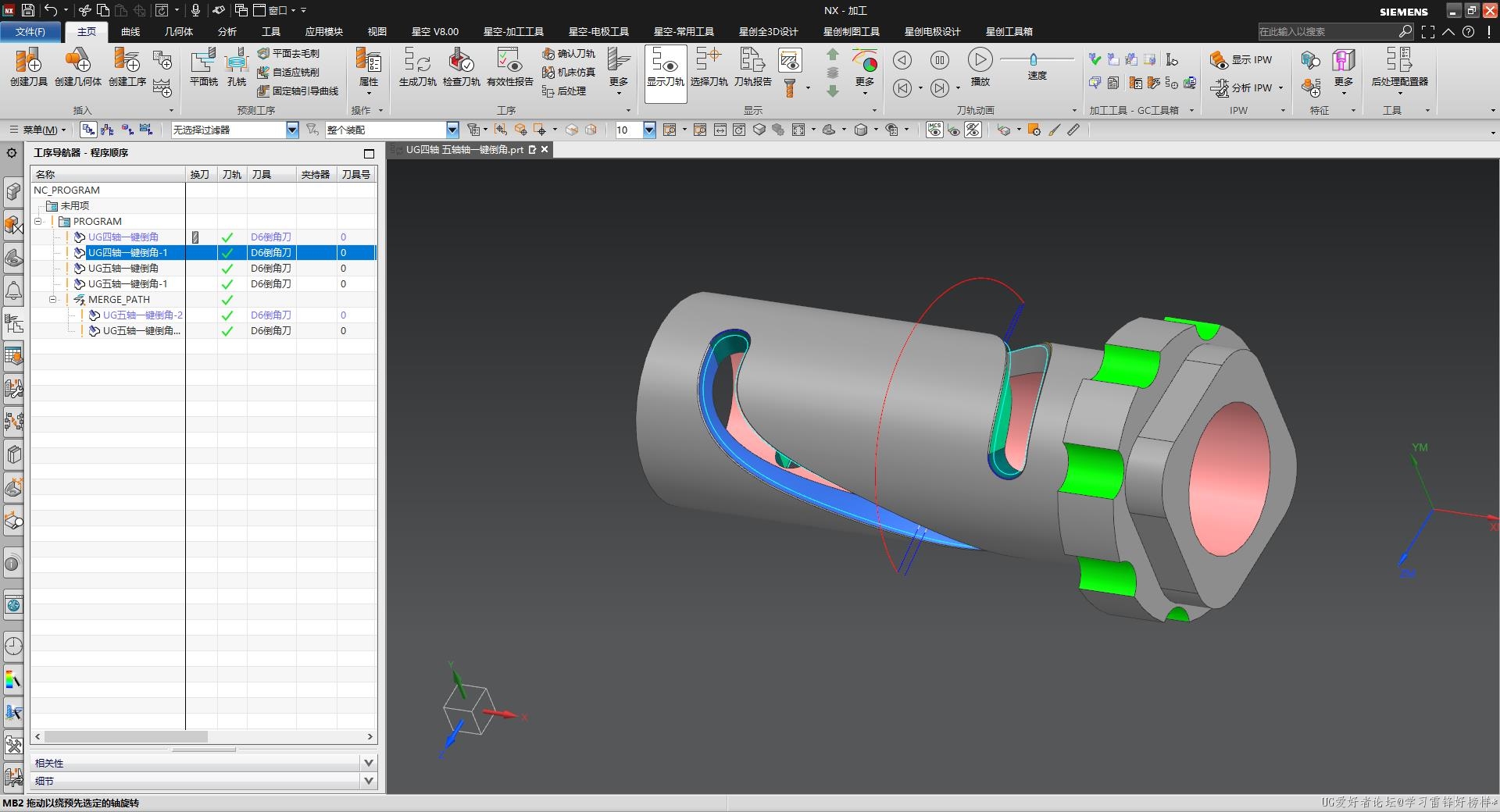Click the 创建刀具 (Create Tool) icon
Viewport: 1500px width, 812px height.
(x=28, y=66)
